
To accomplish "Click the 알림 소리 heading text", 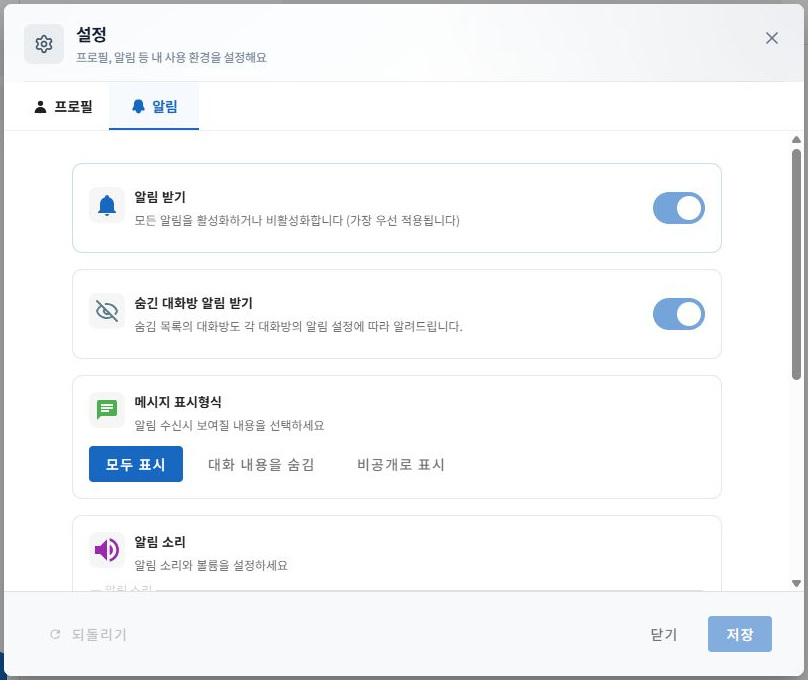I will click(160, 542).
